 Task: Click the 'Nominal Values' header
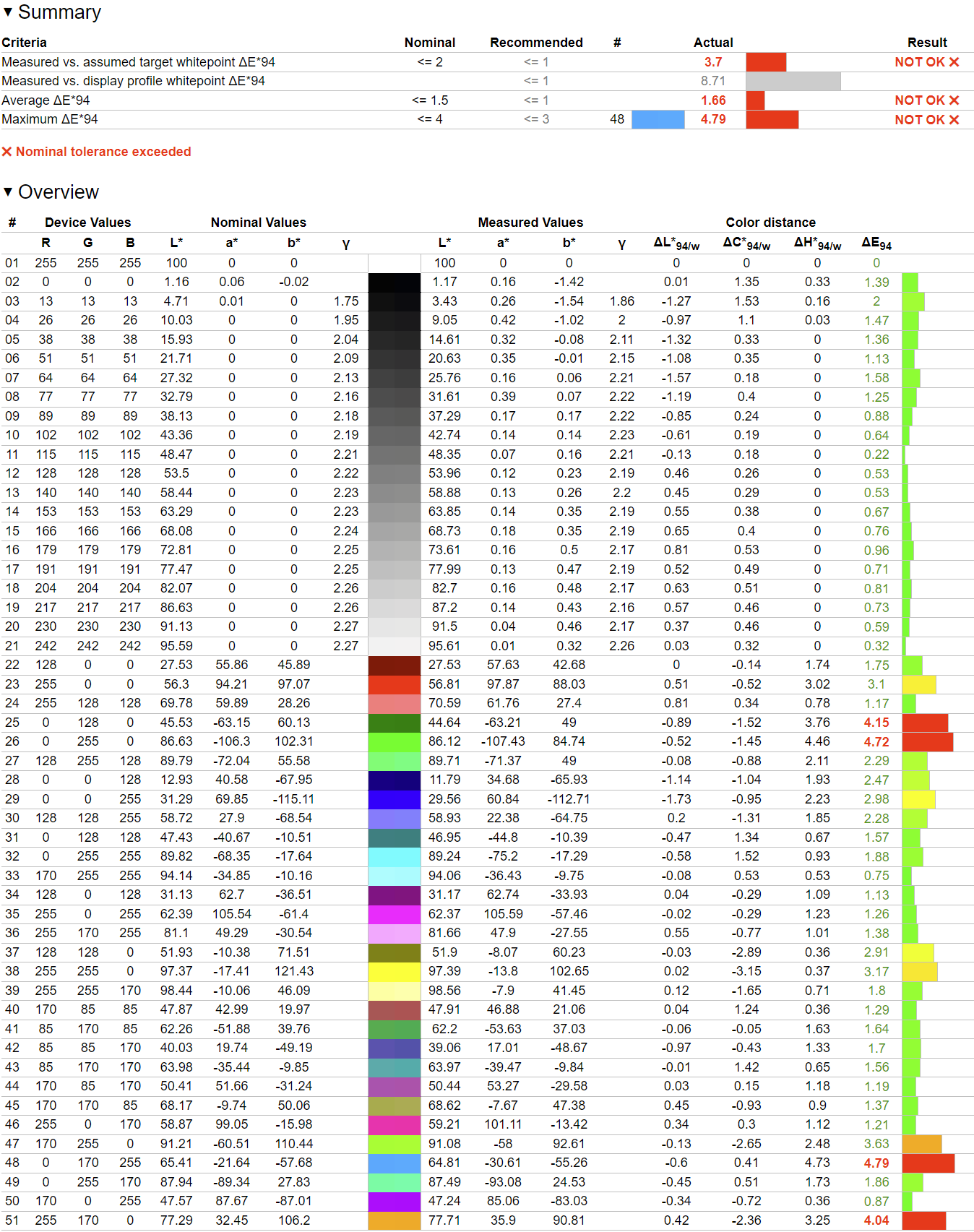point(259,223)
